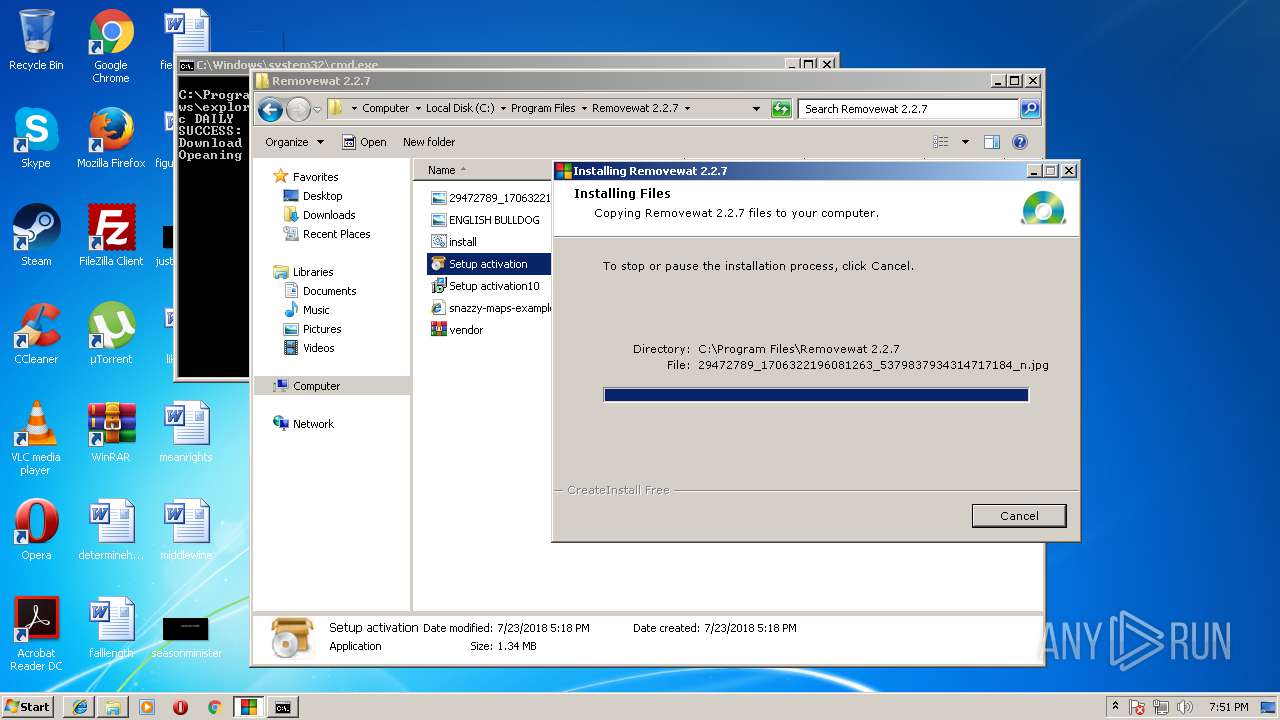Select Desktop under Favorites
Screen dimensions: 1280x720
coord(322,196)
